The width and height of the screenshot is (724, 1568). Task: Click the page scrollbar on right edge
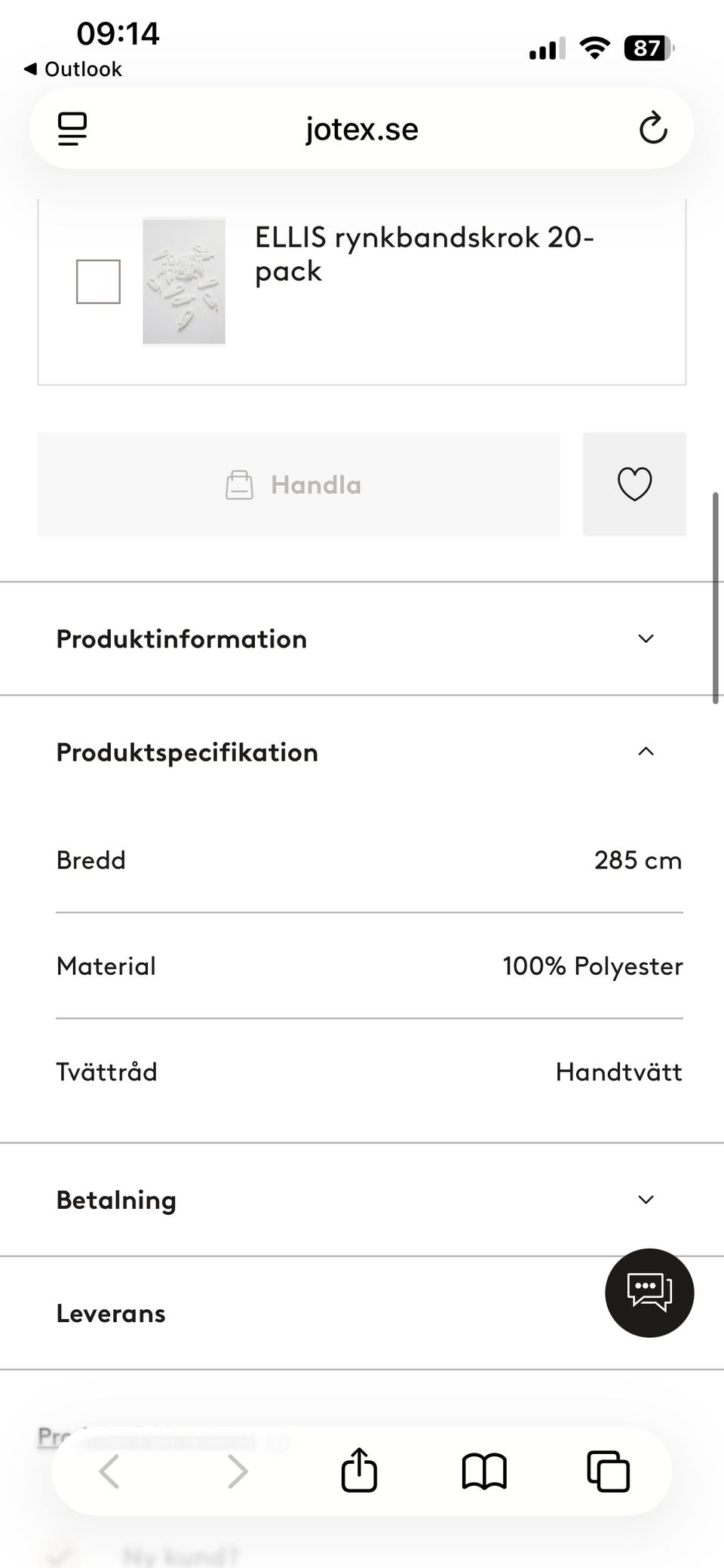point(715,598)
